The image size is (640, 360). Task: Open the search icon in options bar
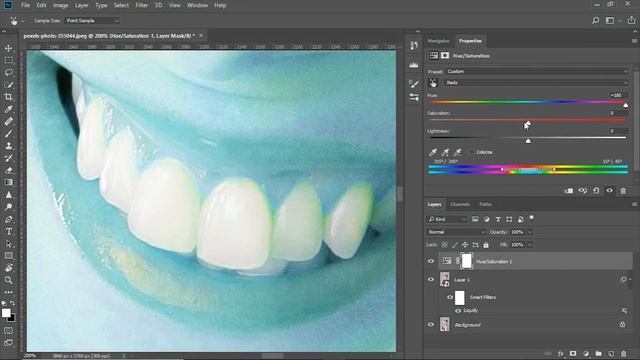point(596,20)
